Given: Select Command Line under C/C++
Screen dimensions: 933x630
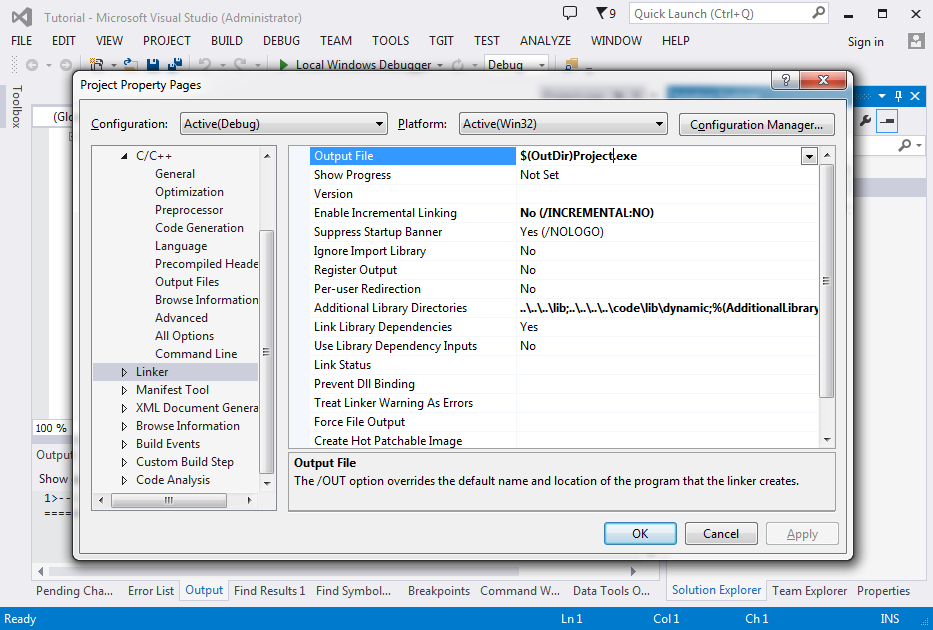Looking at the screenshot, I should (196, 354).
